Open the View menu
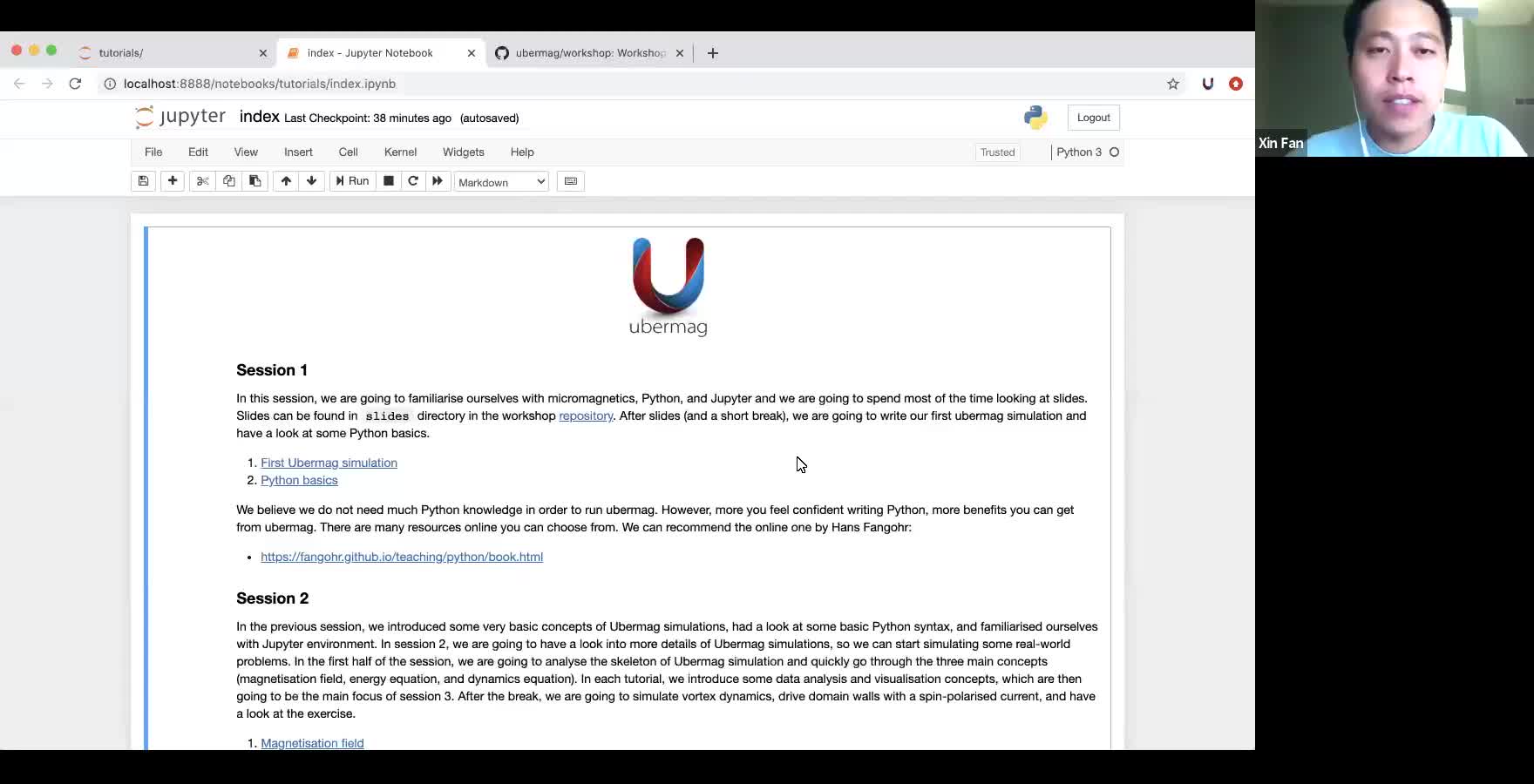1534x784 pixels. click(x=246, y=152)
